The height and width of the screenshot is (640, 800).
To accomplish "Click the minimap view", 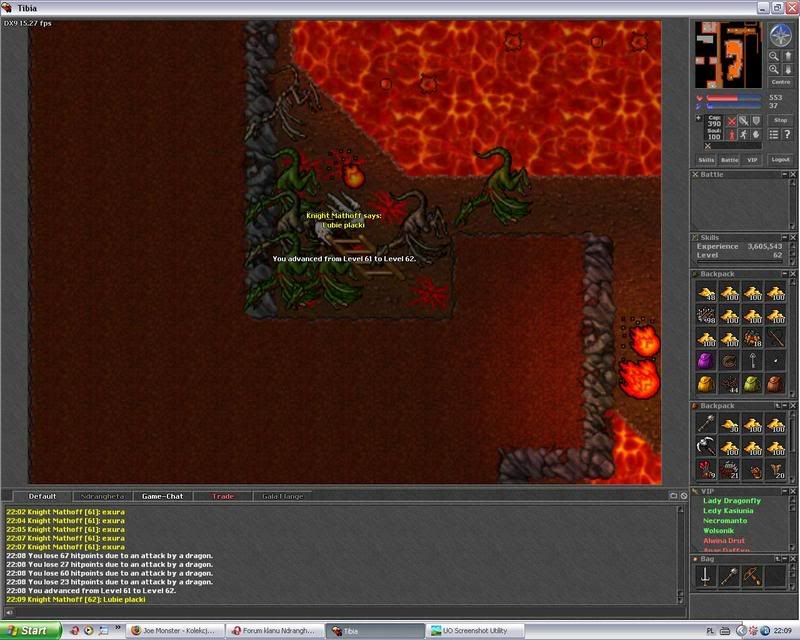I will [729, 55].
